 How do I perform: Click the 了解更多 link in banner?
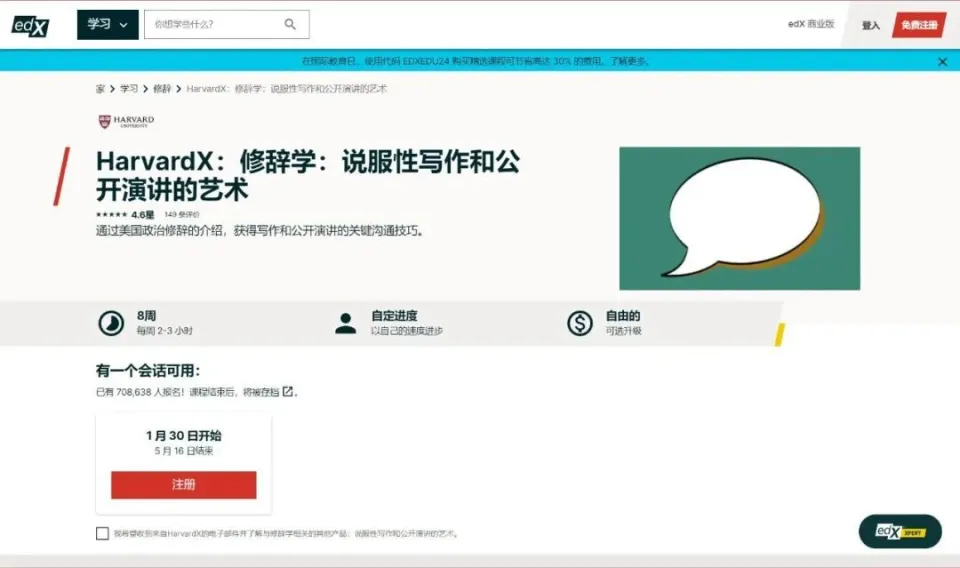[629, 61]
